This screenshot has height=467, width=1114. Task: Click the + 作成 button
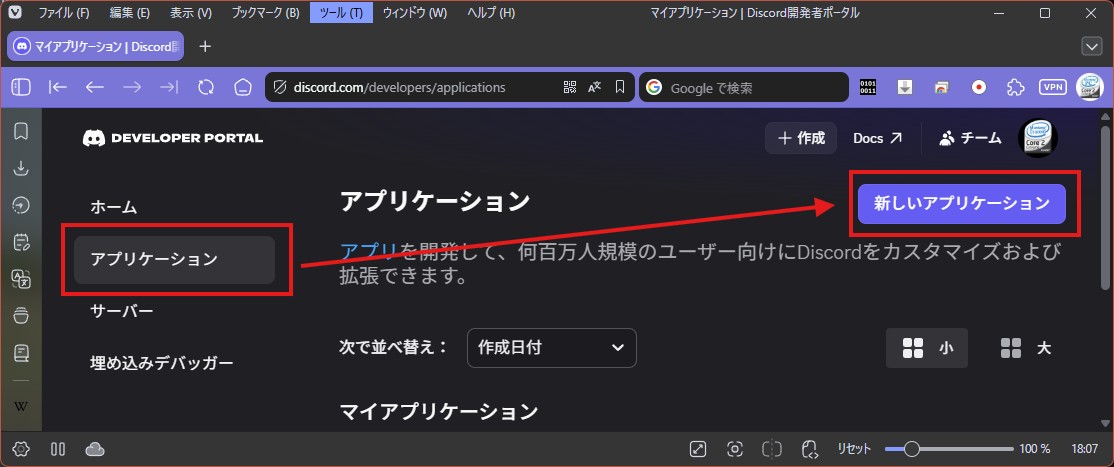tap(801, 138)
